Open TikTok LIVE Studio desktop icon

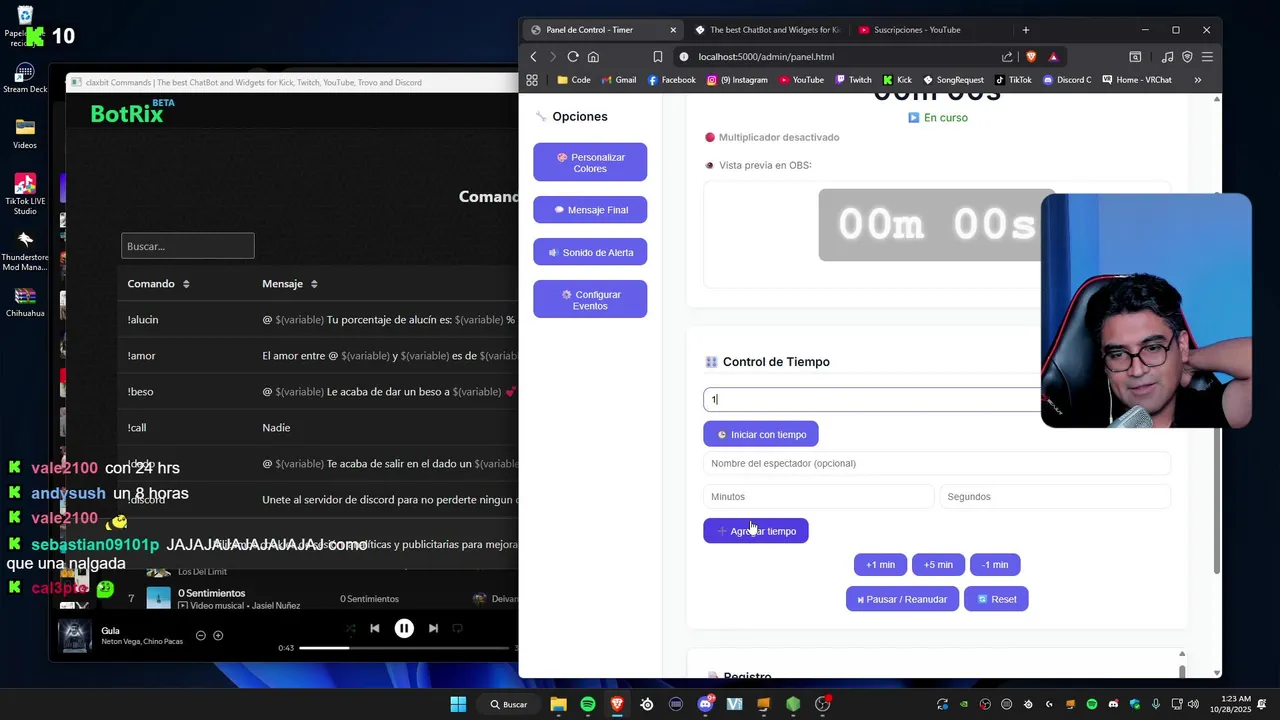25,194
